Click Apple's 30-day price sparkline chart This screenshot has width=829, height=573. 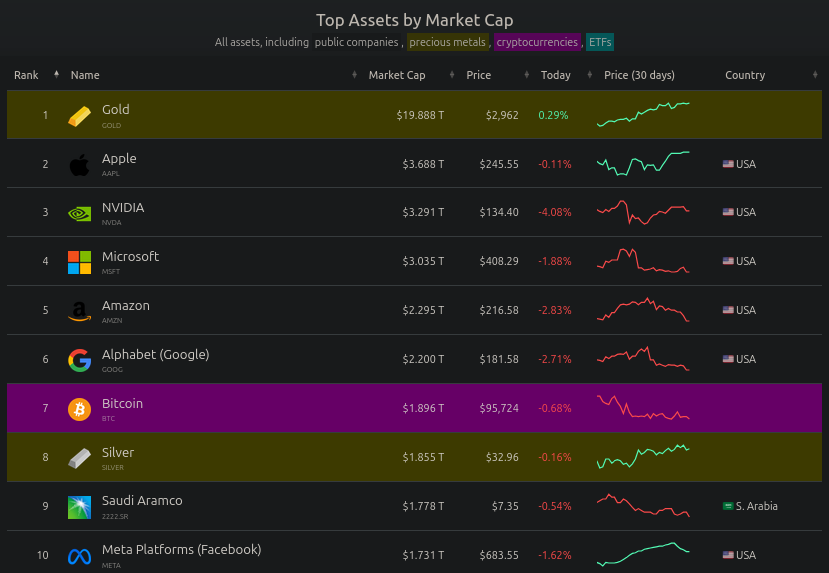(x=643, y=163)
